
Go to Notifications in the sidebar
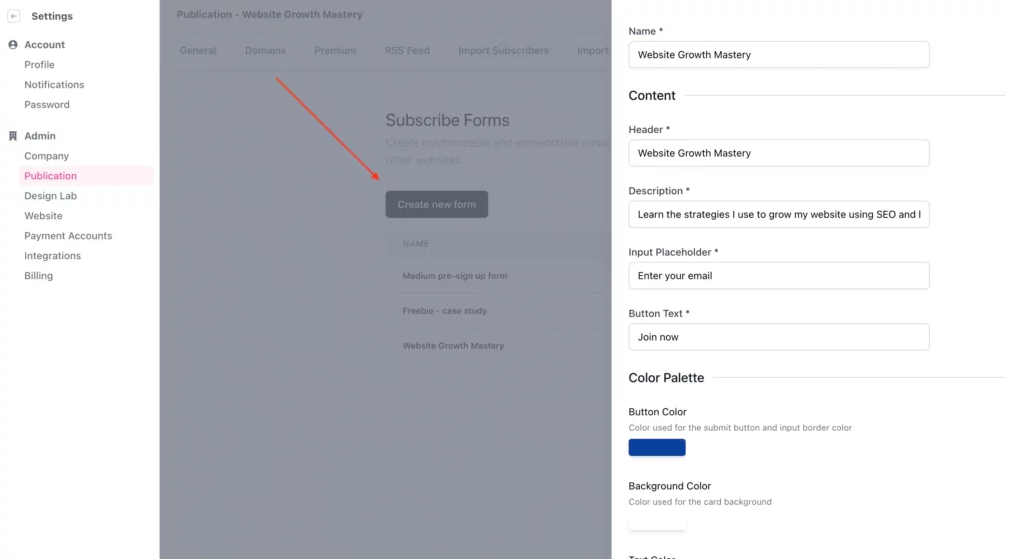(x=54, y=85)
